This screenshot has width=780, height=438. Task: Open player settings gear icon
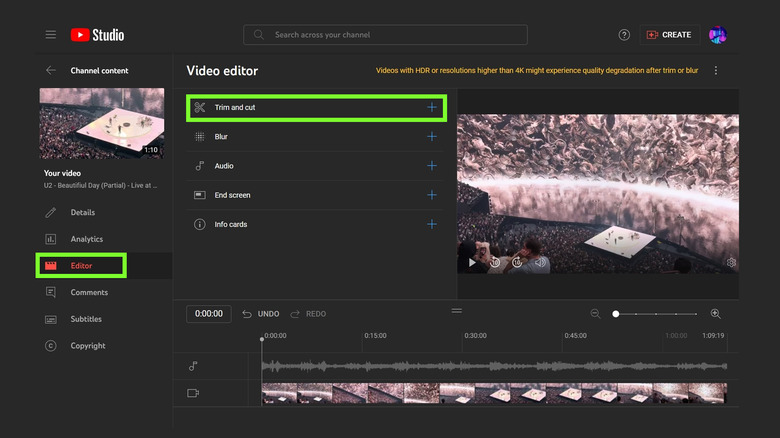coord(731,262)
